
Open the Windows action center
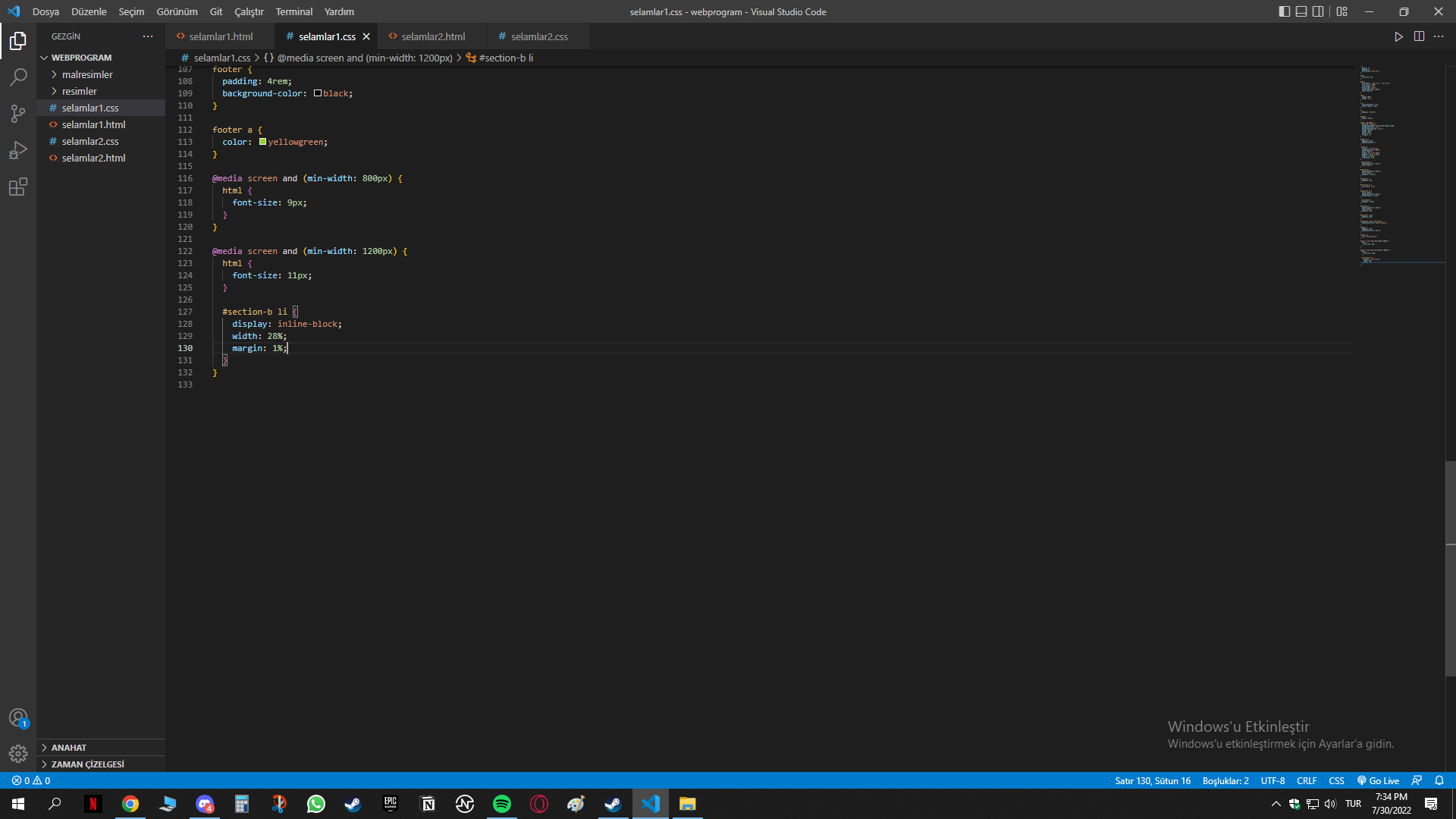(x=1431, y=804)
